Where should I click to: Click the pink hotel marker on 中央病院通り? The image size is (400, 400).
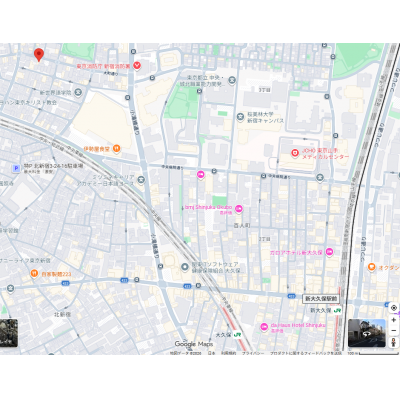click(200, 174)
